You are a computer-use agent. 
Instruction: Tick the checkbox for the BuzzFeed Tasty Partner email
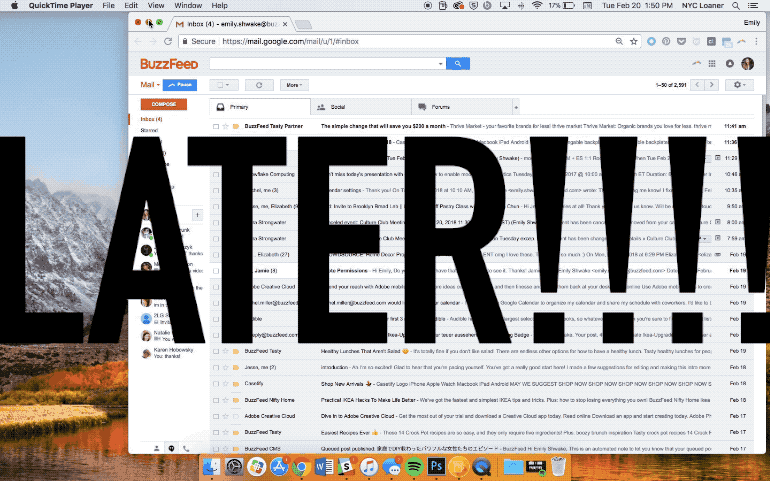pyautogui.click(x=216, y=126)
